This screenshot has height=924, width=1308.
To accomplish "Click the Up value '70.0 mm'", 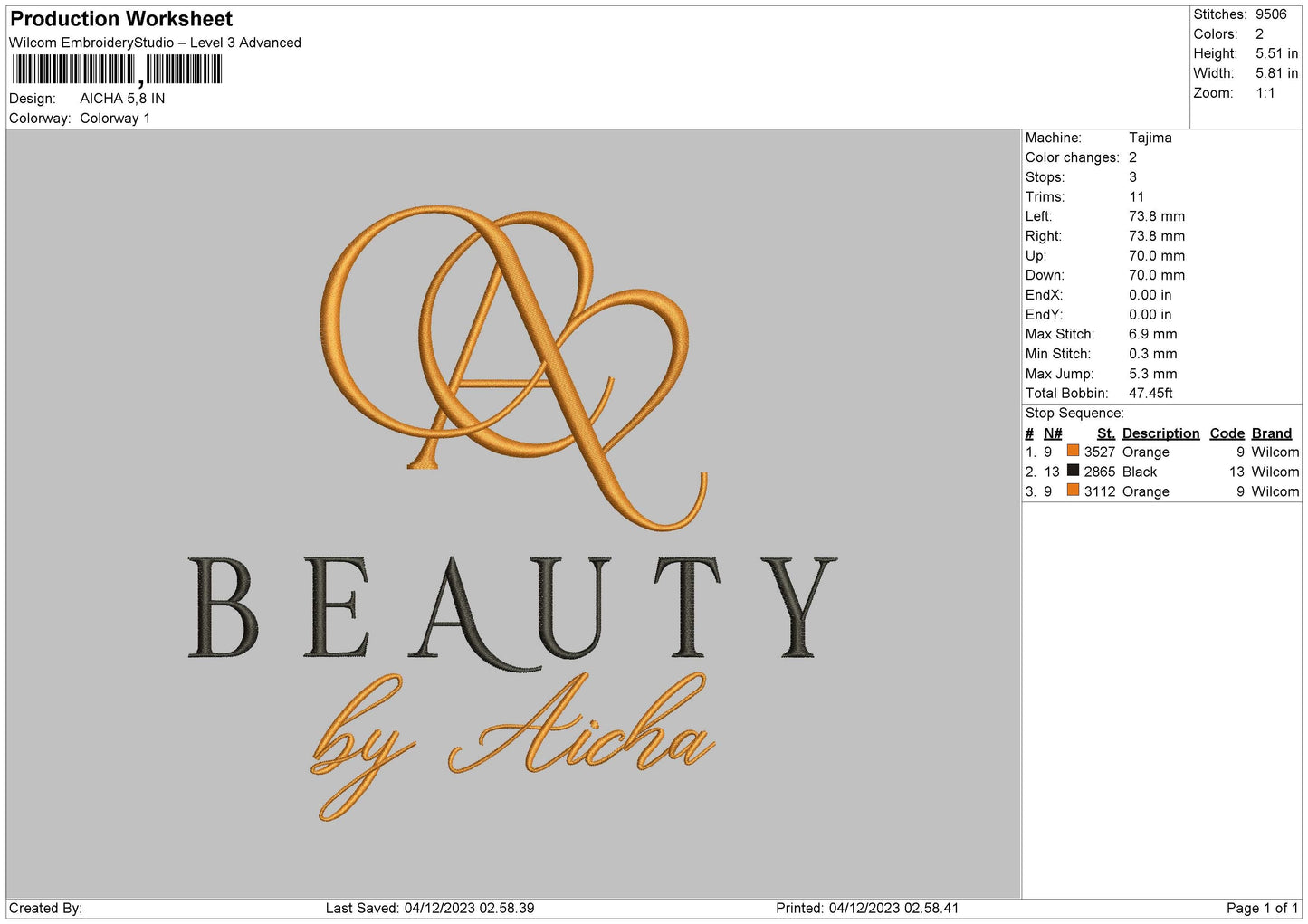I will [1157, 255].
